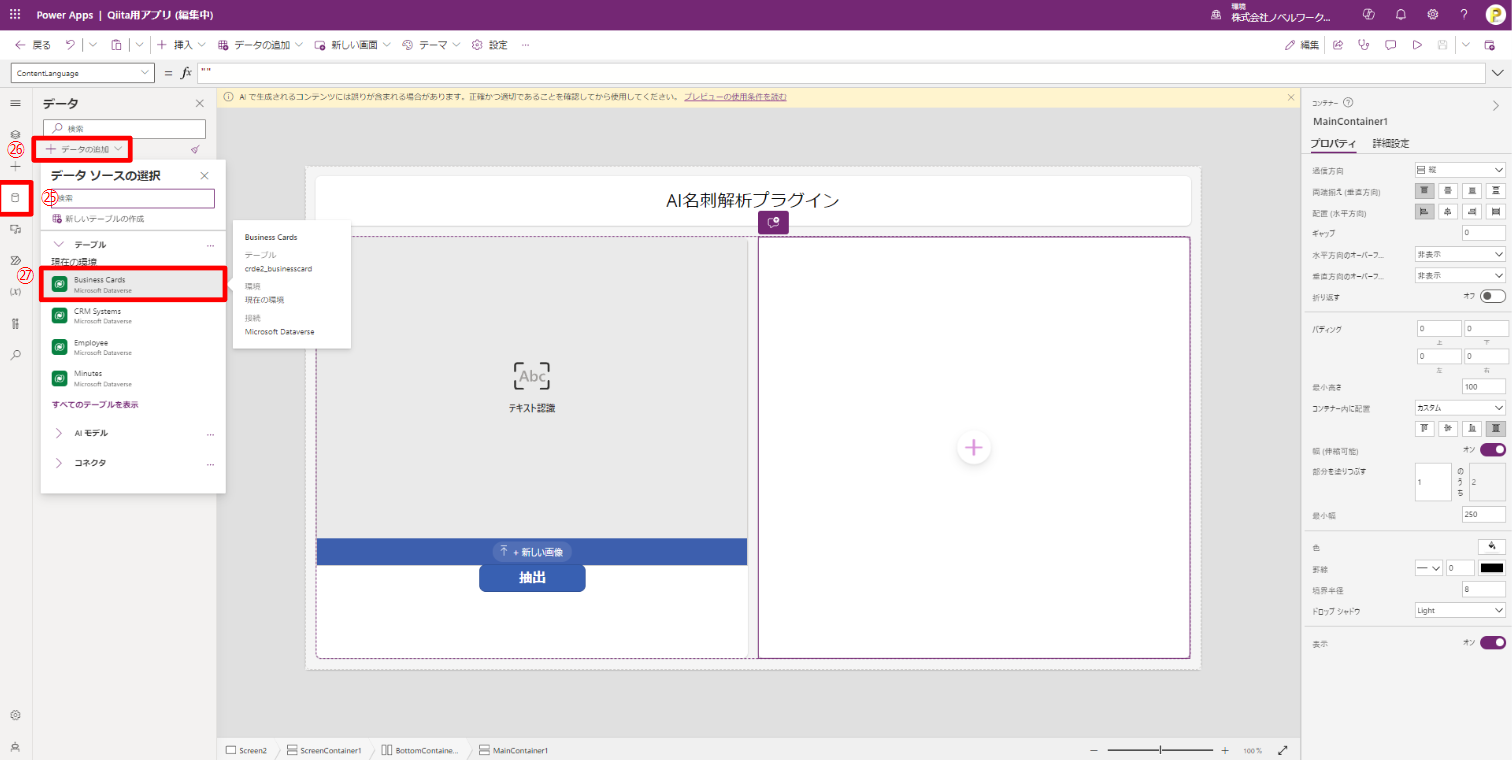Open the layout direction (通信方向) dropdown

tap(1460, 170)
